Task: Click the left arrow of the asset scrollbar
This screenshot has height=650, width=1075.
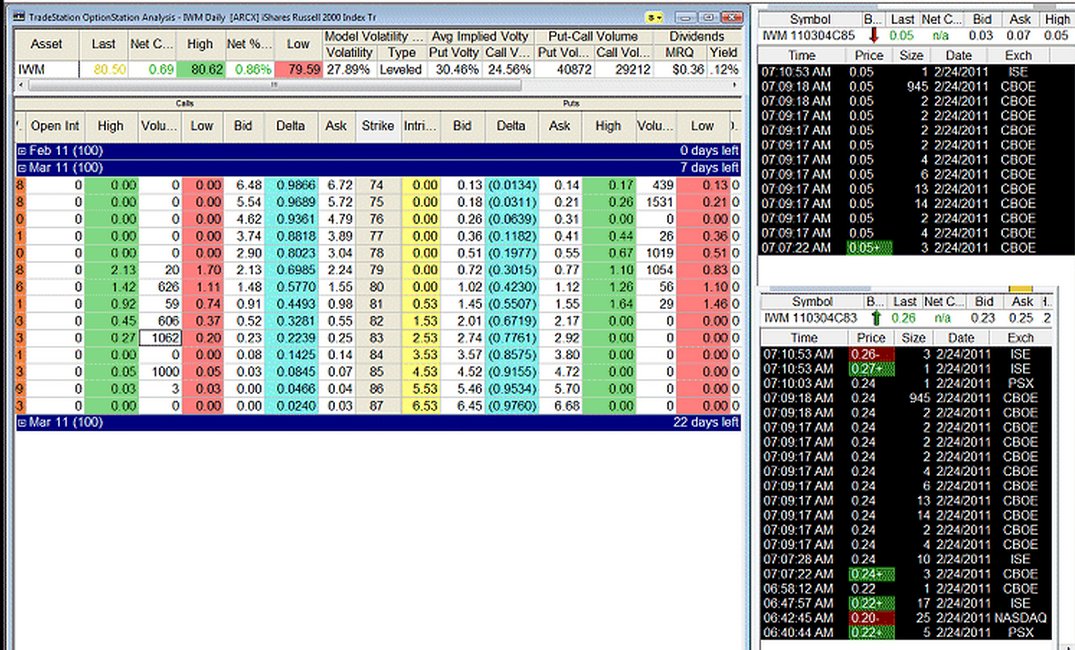Action: (x=22, y=85)
